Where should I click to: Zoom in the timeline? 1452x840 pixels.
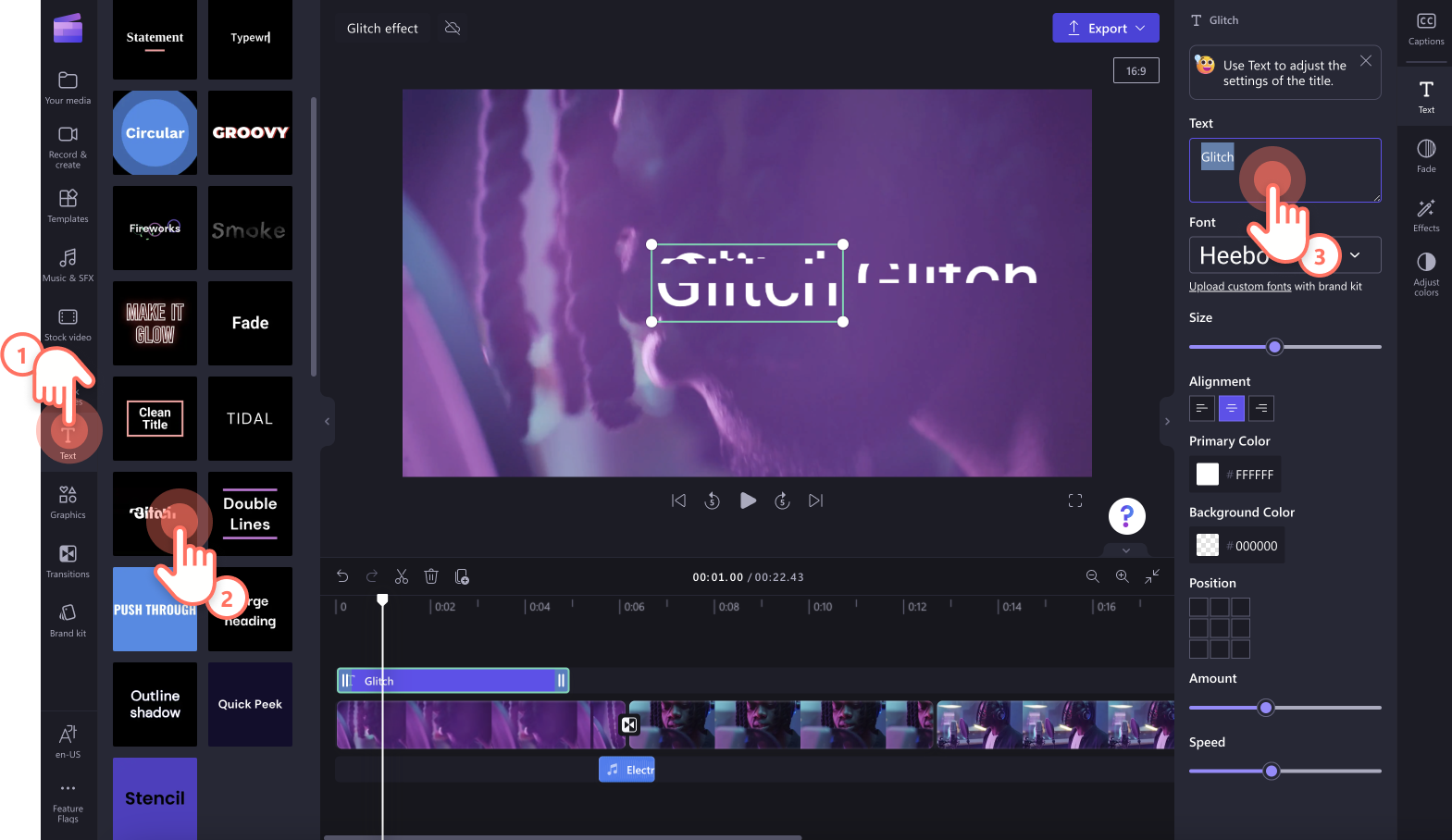(x=1123, y=576)
